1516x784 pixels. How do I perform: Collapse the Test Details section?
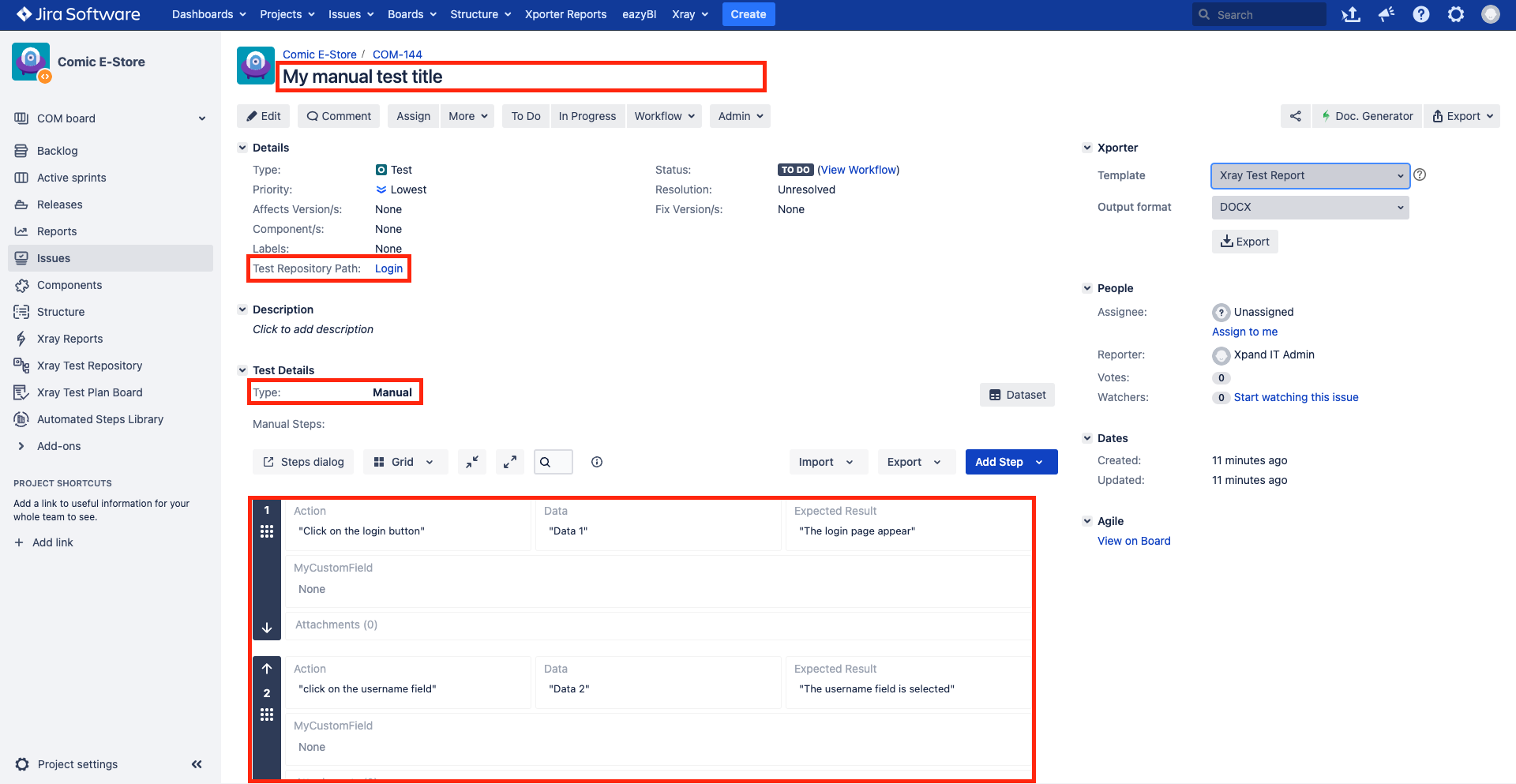(x=242, y=370)
